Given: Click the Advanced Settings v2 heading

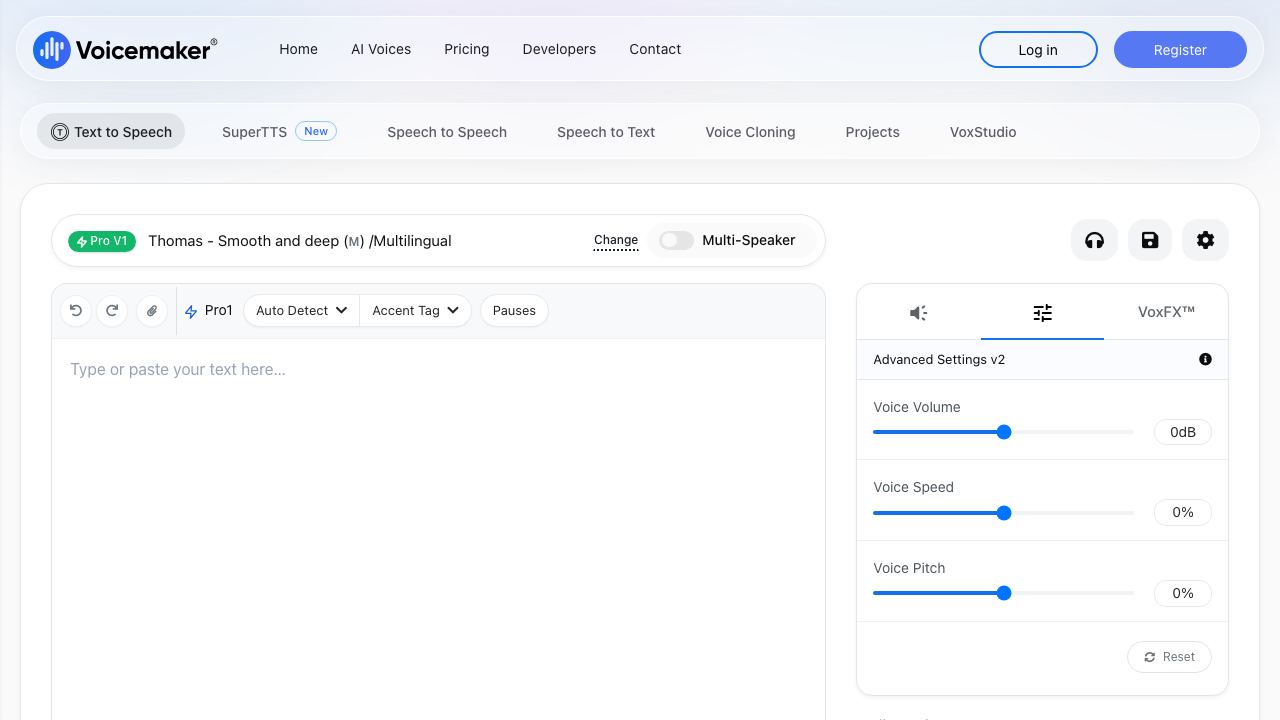Looking at the screenshot, I should pos(939,359).
